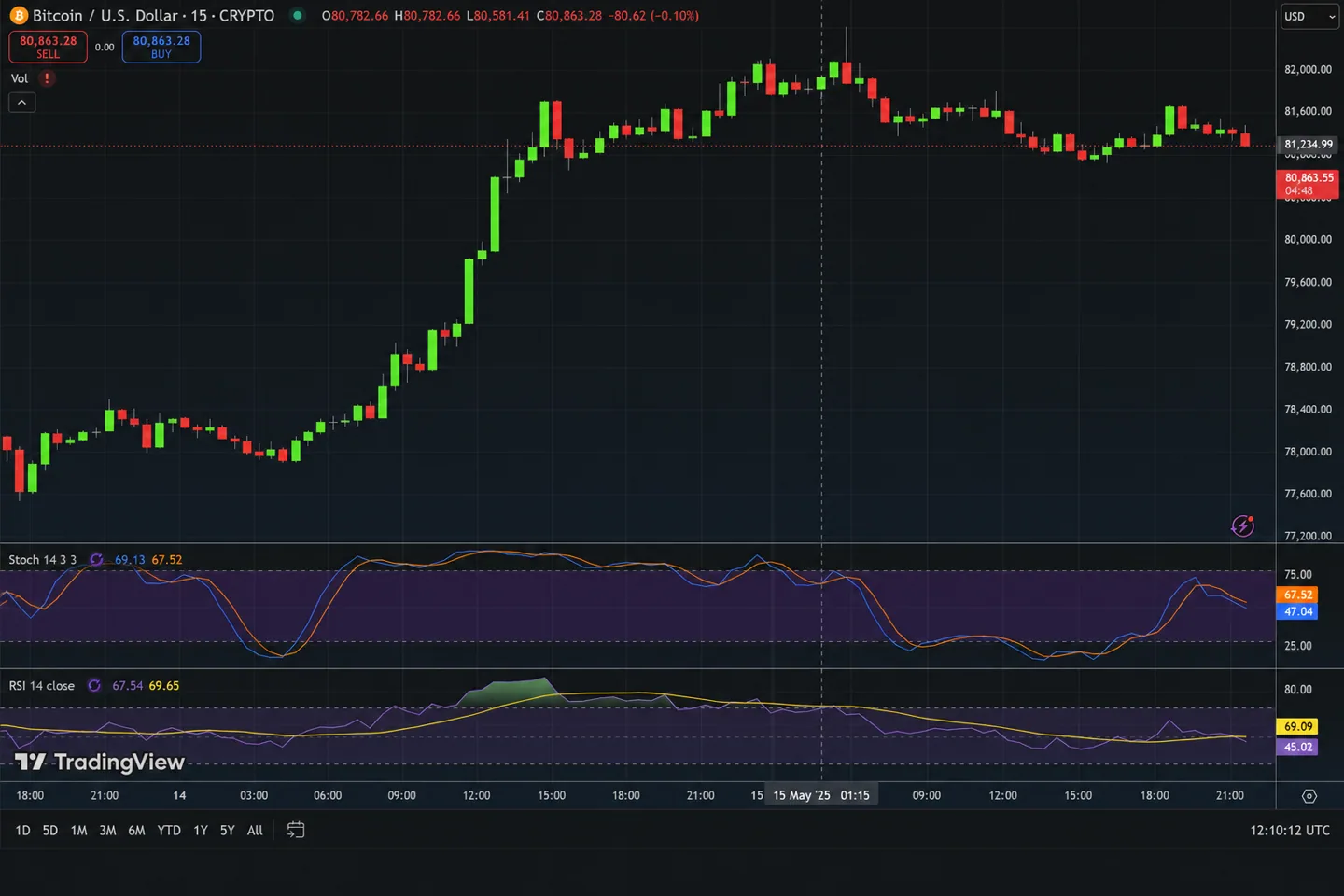Open the go-to-date calendar icon

(296, 830)
